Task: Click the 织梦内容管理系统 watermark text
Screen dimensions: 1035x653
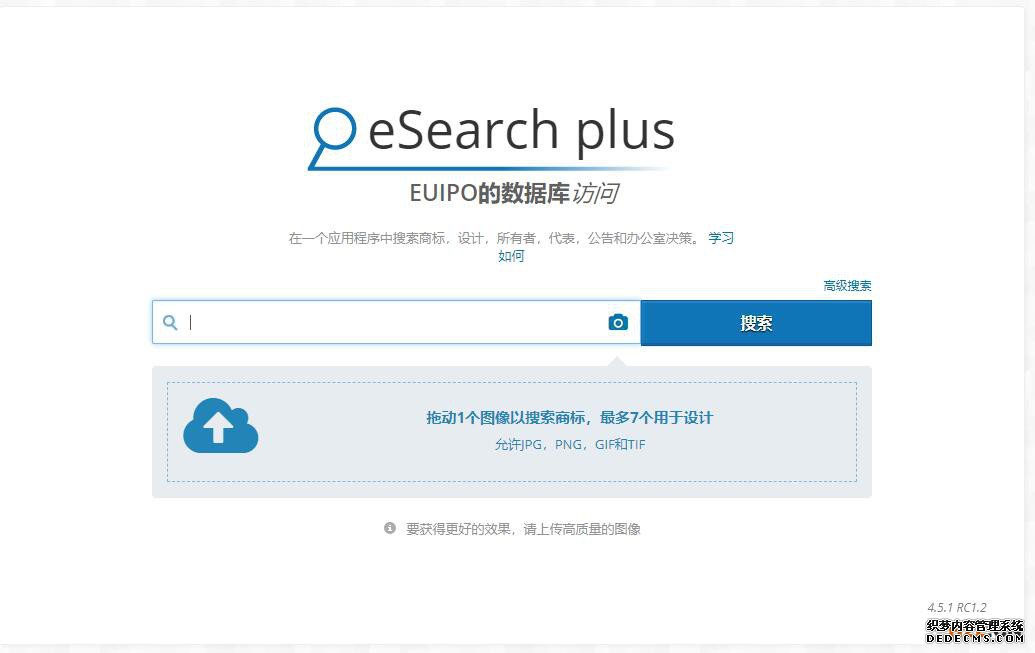Action: click(x=975, y=622)
